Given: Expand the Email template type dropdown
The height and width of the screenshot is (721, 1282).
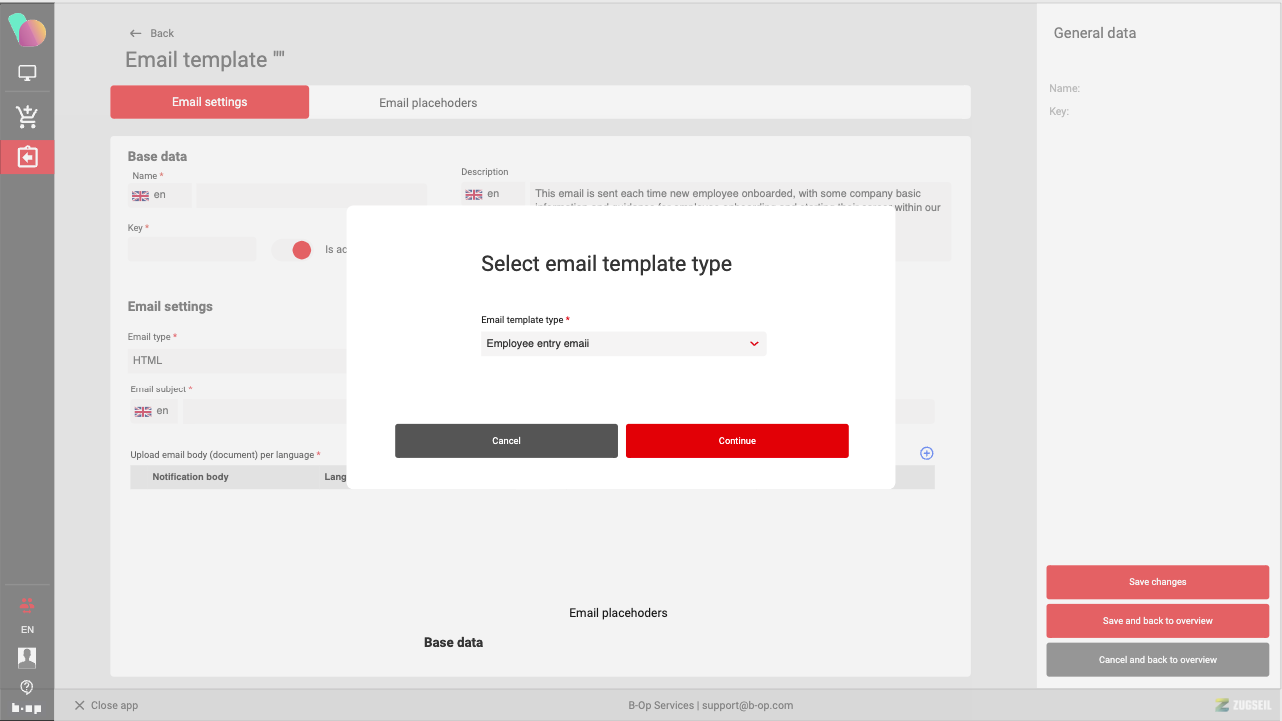Looking at the screenshot, I should pos(623,344).
